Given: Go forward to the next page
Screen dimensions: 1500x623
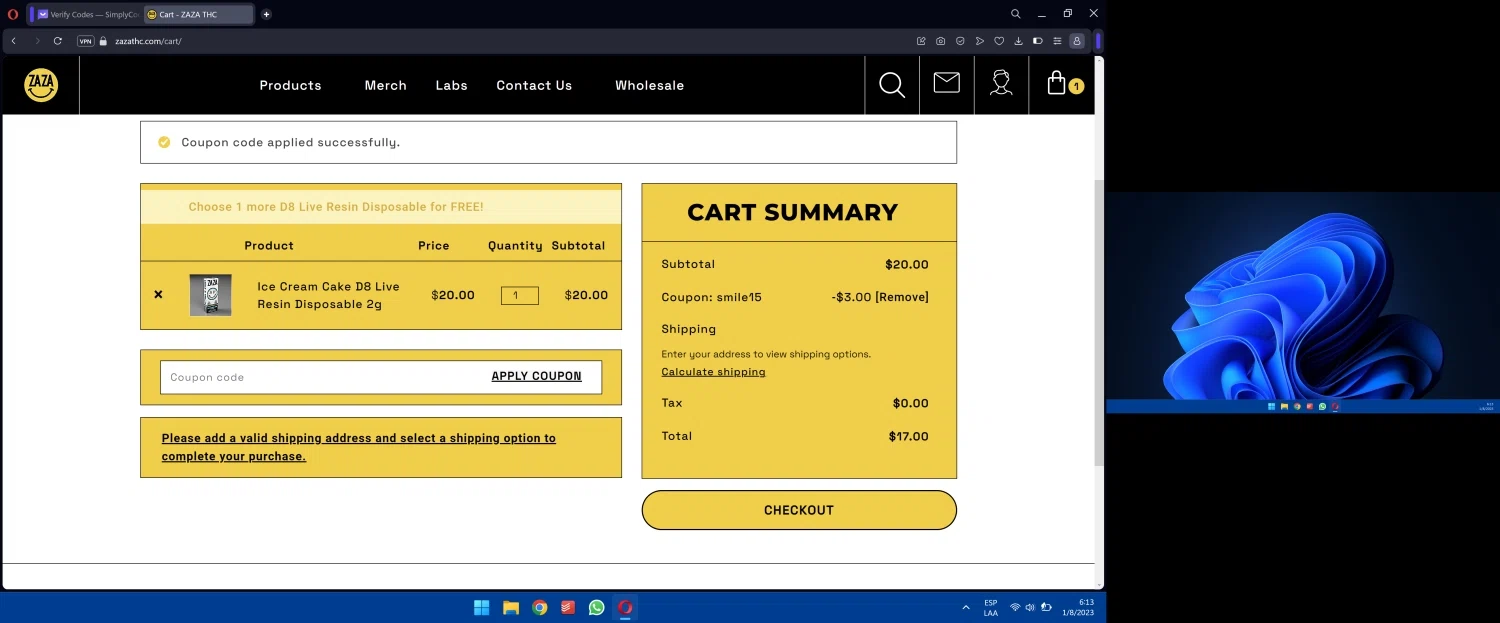Looking at the screenshot, I should pyautogui.click(x=37, y=41).
